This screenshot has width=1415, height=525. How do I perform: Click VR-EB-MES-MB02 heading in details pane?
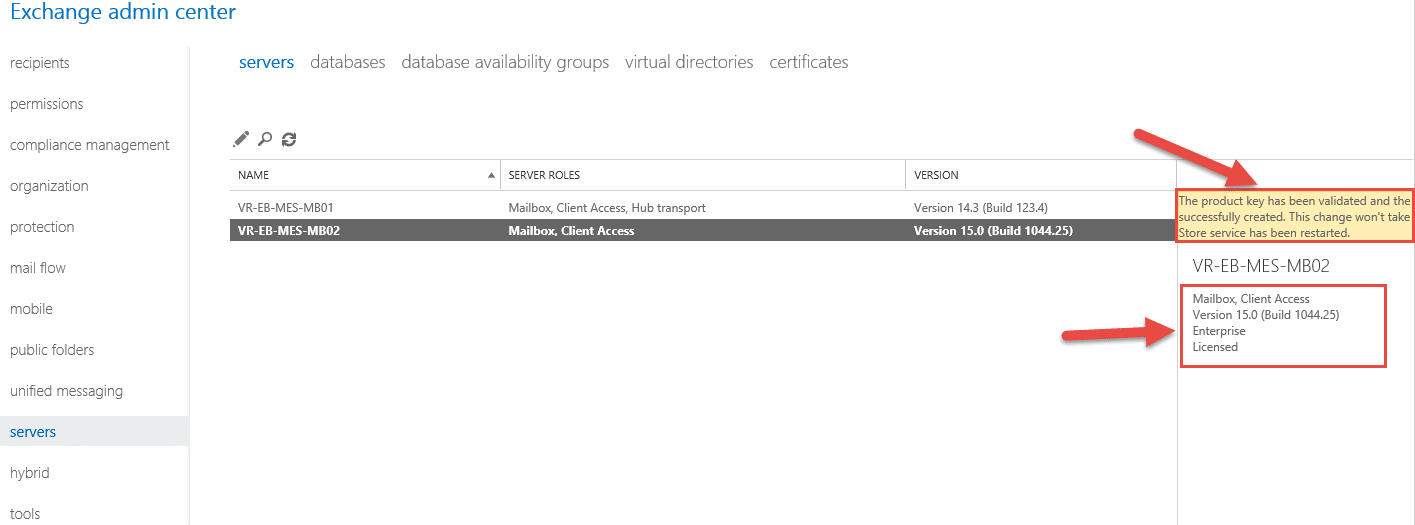pos(1261,266)
